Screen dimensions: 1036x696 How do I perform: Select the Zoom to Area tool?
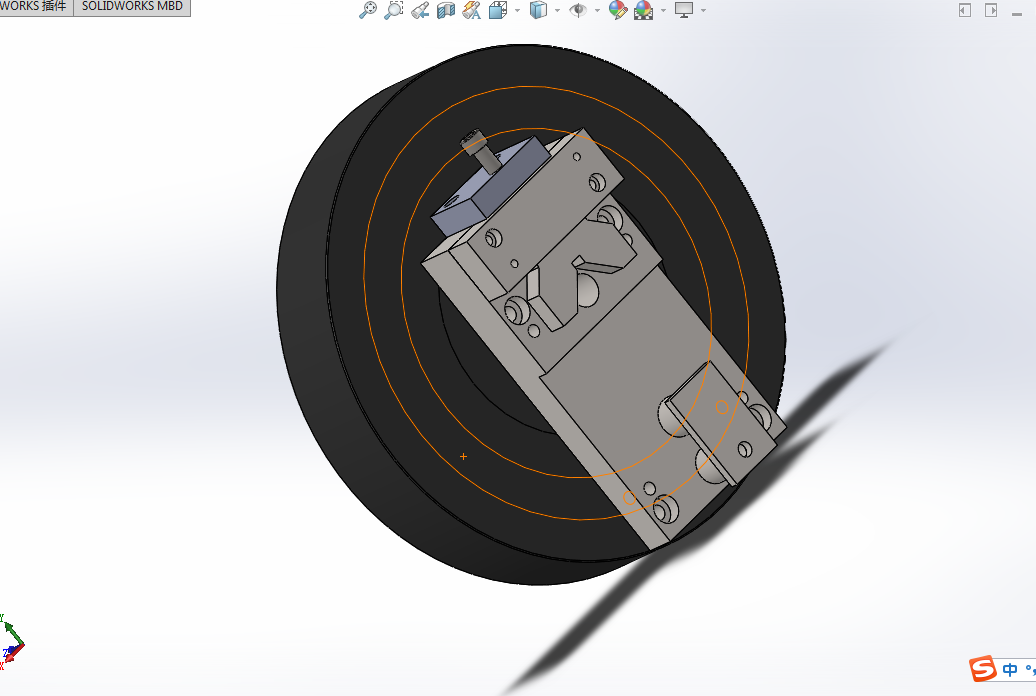(393, 10)
